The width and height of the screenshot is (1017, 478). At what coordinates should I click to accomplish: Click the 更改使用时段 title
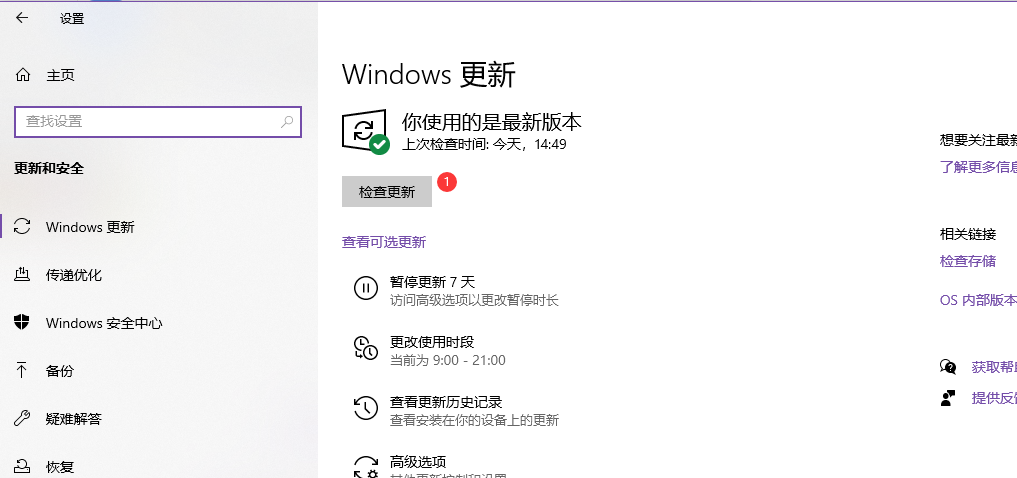432,342
